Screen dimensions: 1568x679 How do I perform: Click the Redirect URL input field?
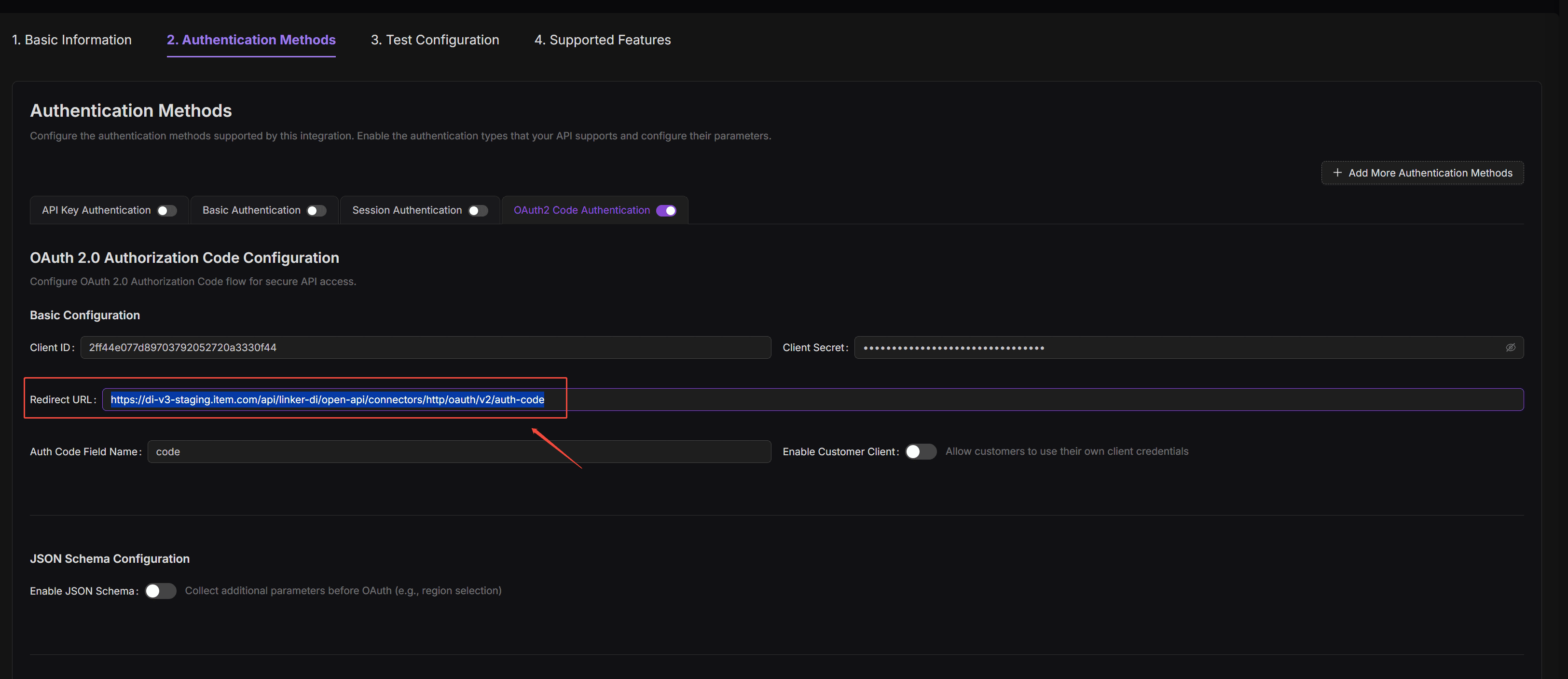coord(812,400)
